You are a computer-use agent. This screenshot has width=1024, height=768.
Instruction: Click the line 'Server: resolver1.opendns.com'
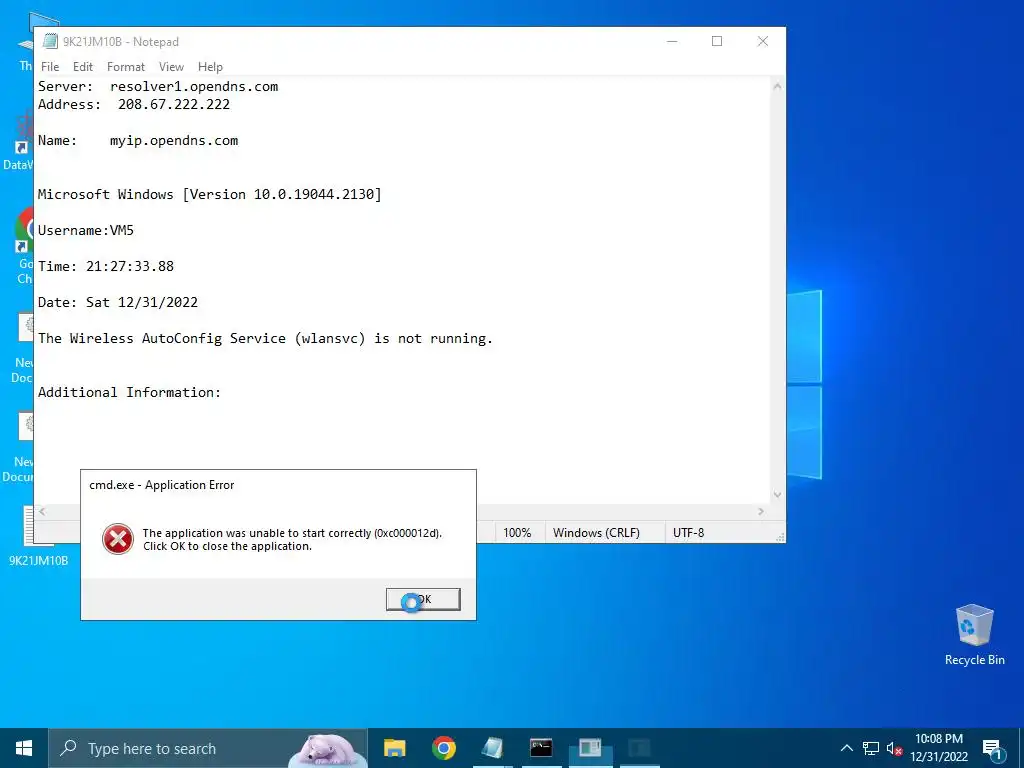158,86
